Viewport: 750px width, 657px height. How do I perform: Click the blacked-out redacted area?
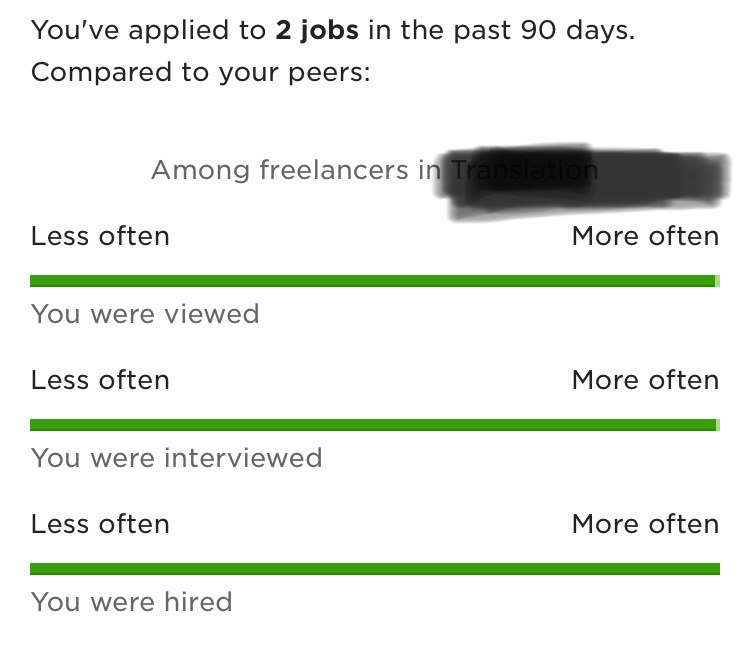pos(582,179)
